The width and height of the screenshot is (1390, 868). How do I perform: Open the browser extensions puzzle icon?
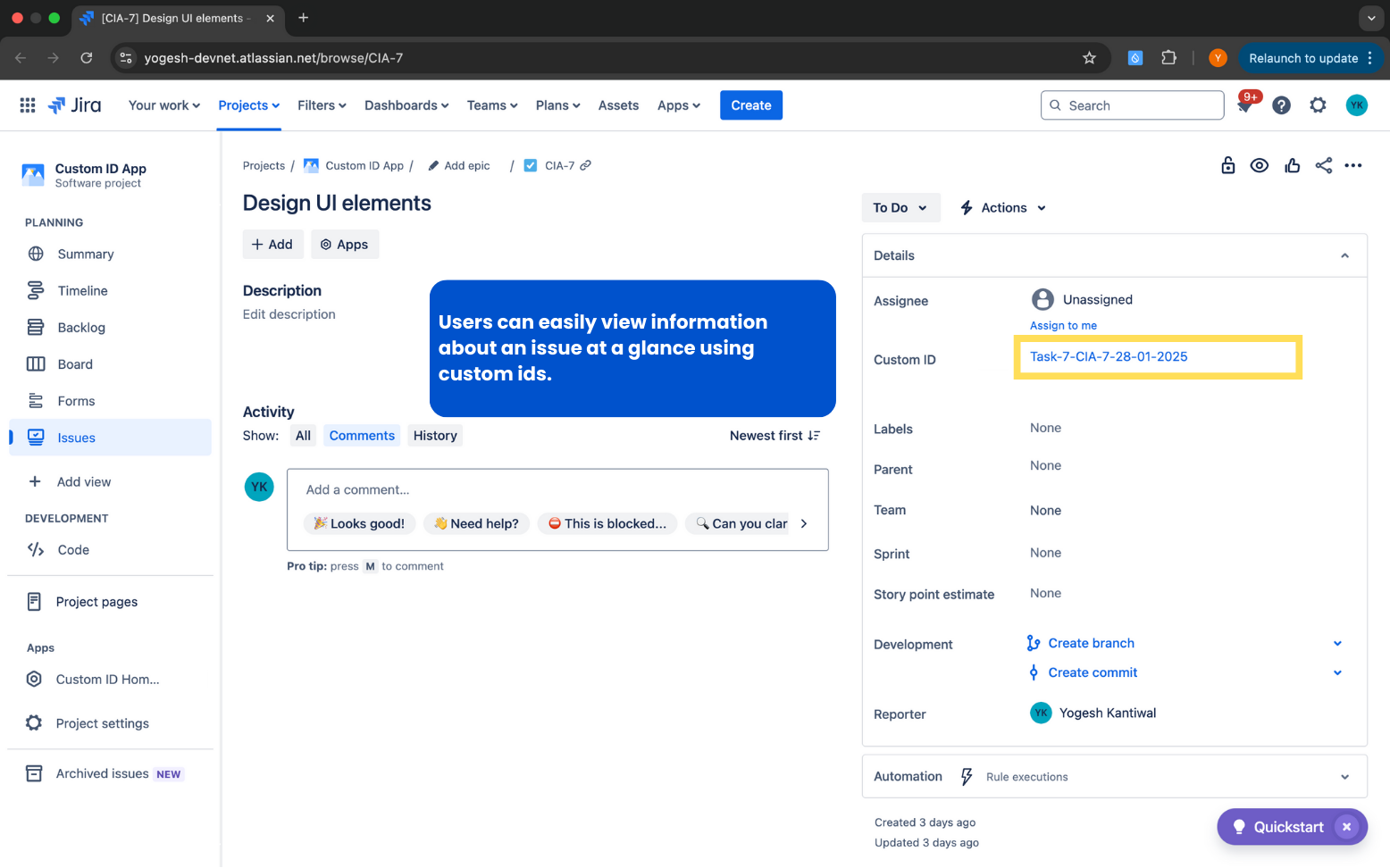click(x=1168, y=58)
